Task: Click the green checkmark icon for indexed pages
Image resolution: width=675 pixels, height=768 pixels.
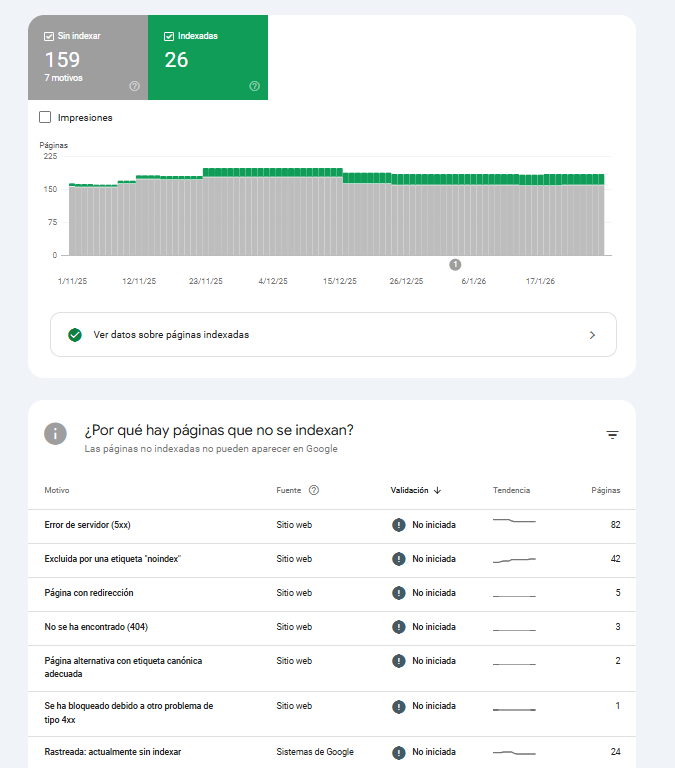Action: tap(75, 335)
